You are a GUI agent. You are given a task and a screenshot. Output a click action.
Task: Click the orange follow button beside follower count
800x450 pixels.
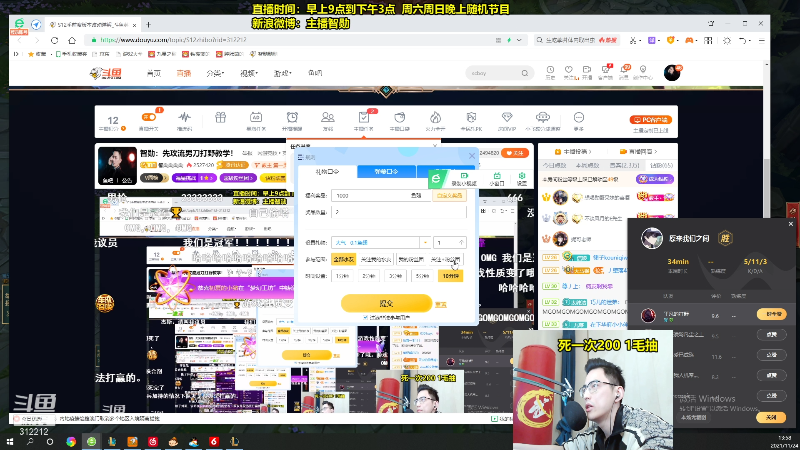pyautogui.click(x=515, y=153)
